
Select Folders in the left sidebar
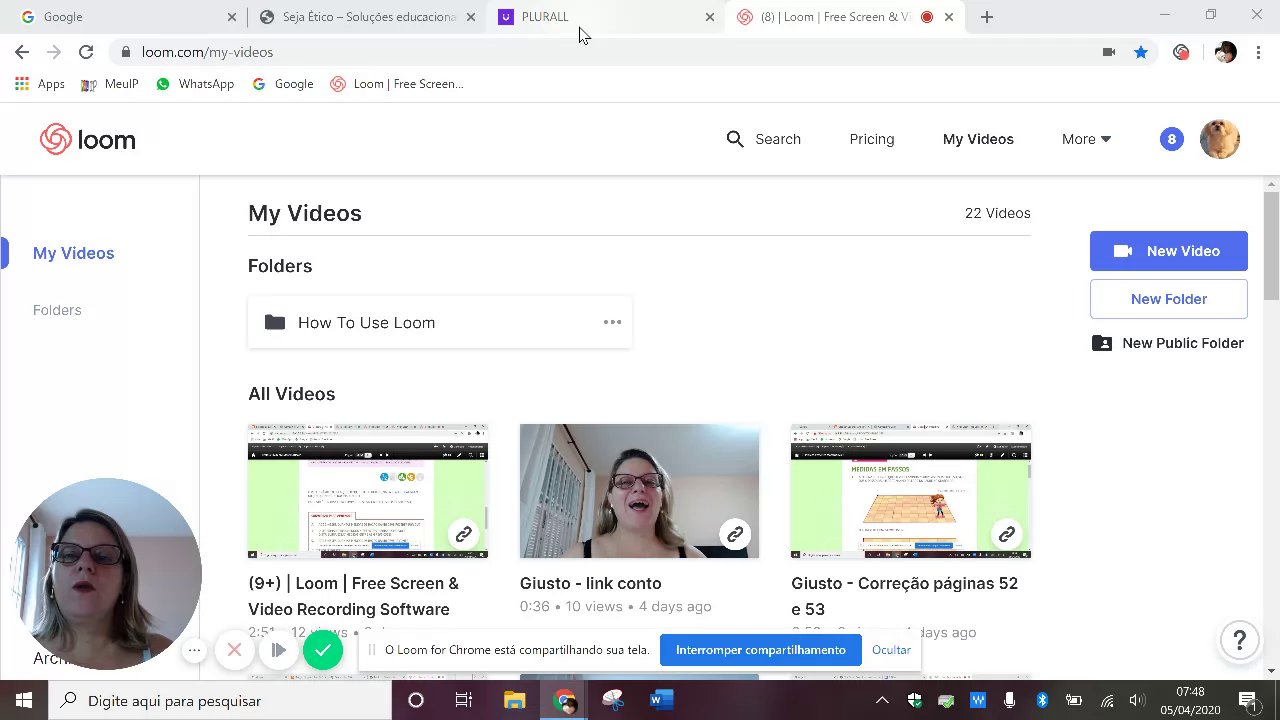[x=57, y=310]
